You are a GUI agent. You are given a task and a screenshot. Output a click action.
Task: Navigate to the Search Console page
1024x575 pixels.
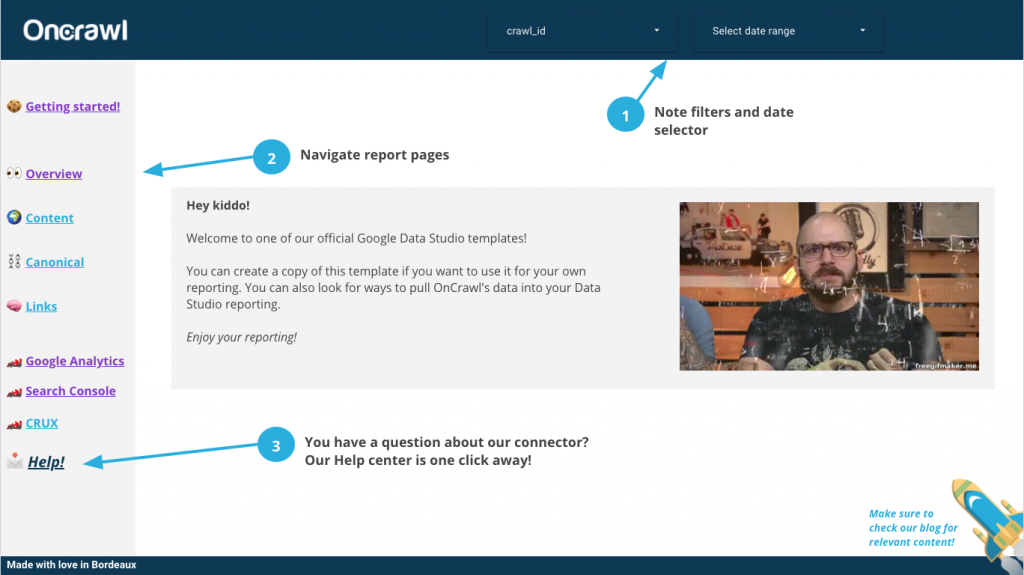point(71,391)
